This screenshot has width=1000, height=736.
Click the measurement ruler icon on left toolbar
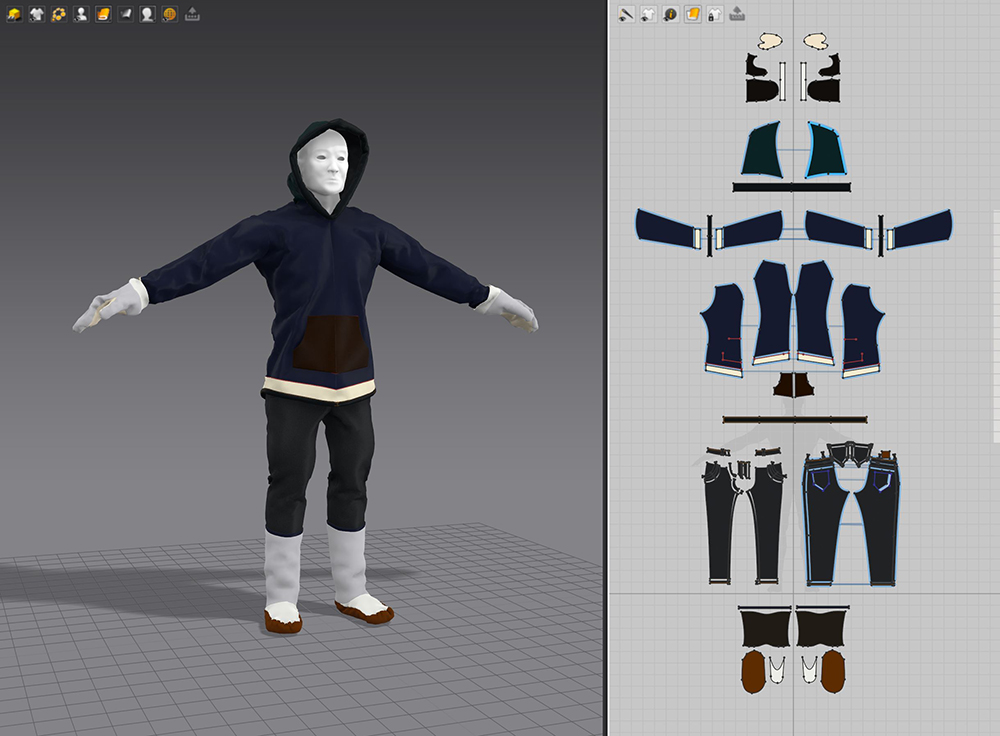click(x=191, y=14)
